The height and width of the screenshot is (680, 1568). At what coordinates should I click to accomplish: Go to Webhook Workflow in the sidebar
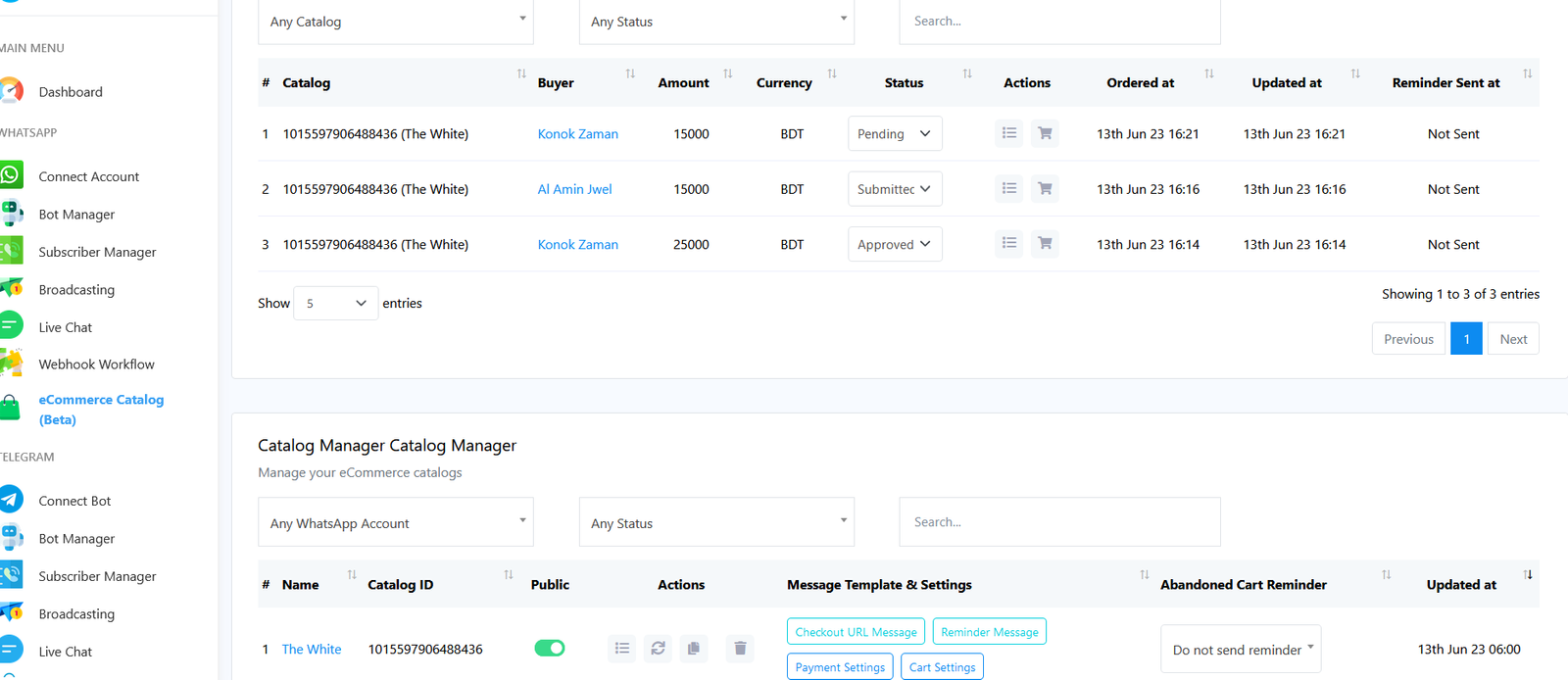pos(96,364)
